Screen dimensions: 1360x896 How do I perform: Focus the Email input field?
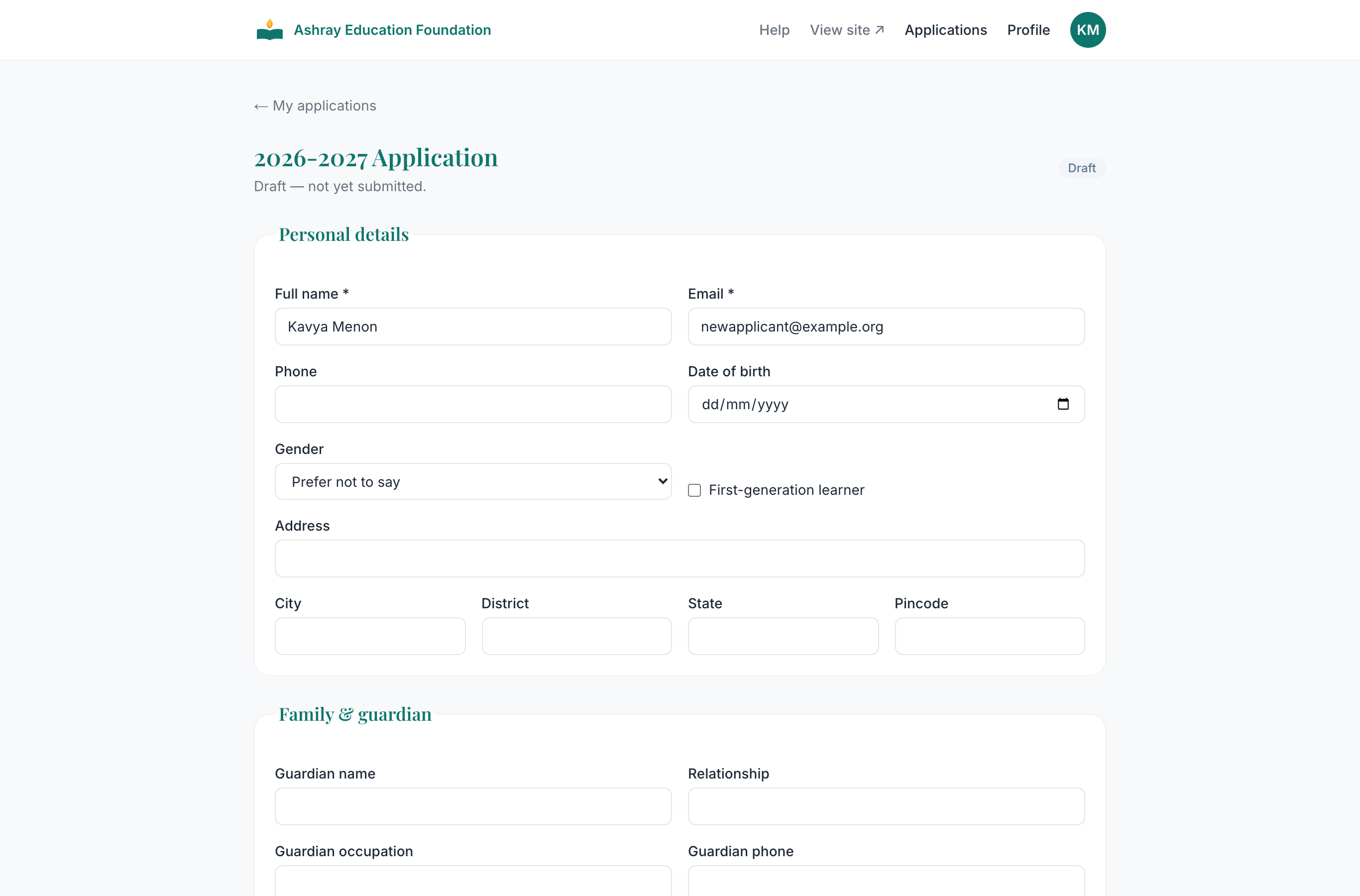886,327
